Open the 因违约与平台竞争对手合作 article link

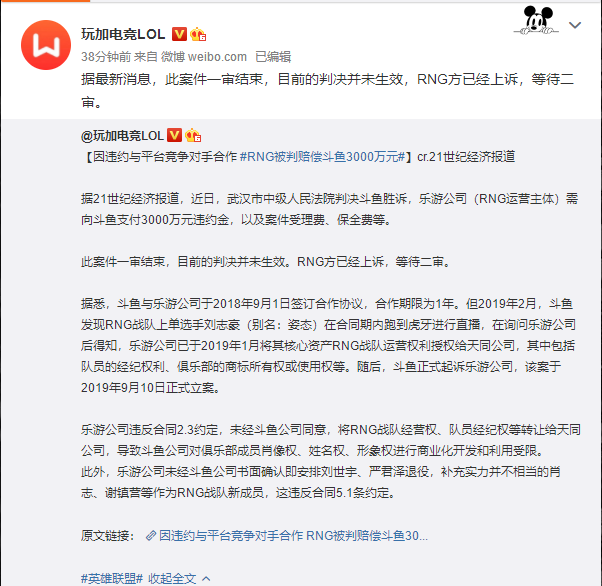click(293, 535)
